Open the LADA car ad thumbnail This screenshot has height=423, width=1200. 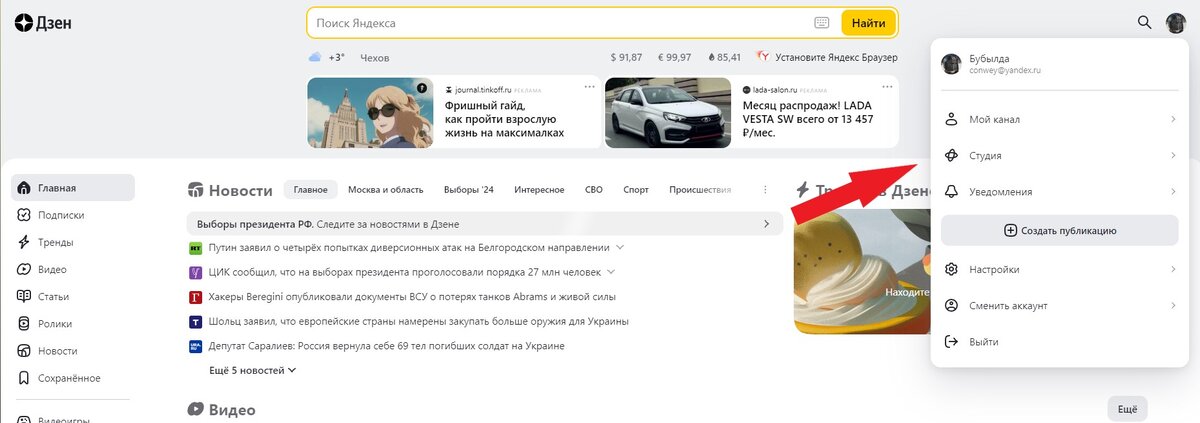coord(668,112)
